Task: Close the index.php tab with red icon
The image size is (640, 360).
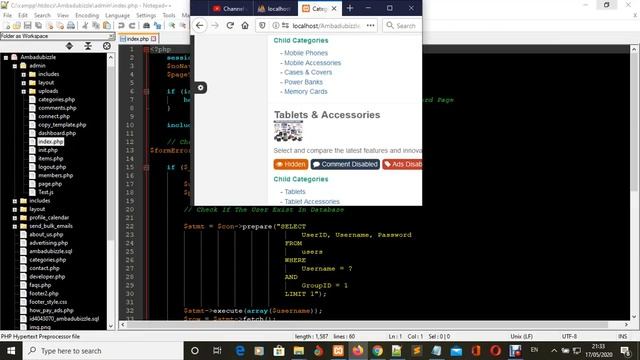Action: pyautogui.click(x=153, y=39)
